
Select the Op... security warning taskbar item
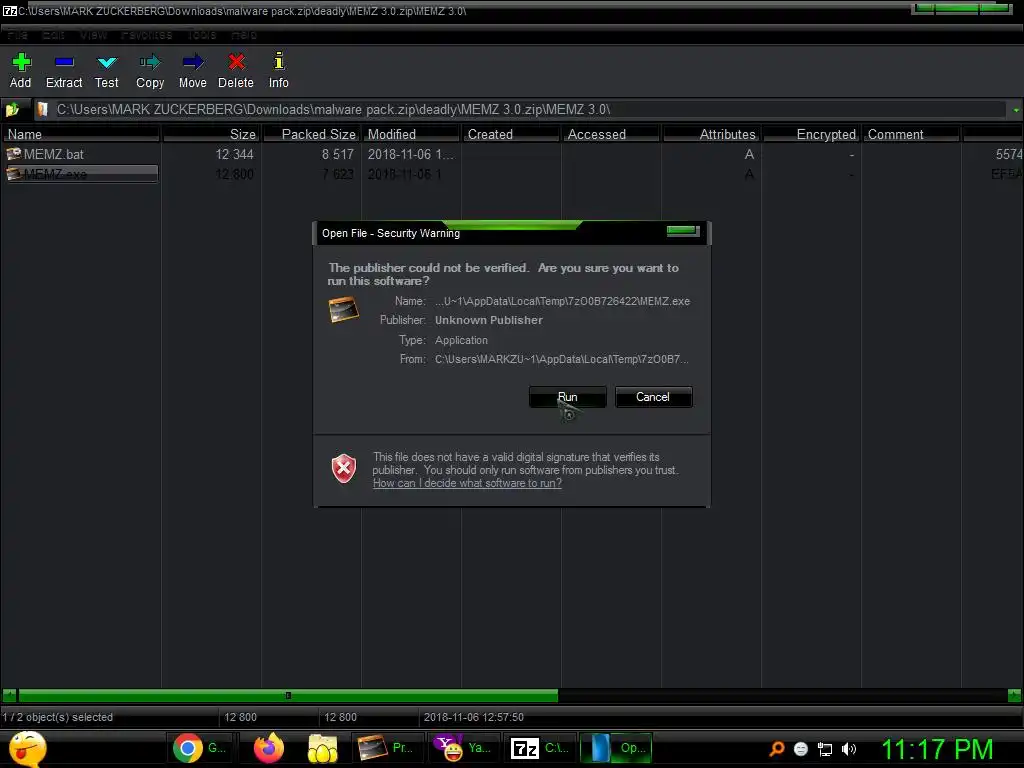pyautogui.click(x=616, y=748)
